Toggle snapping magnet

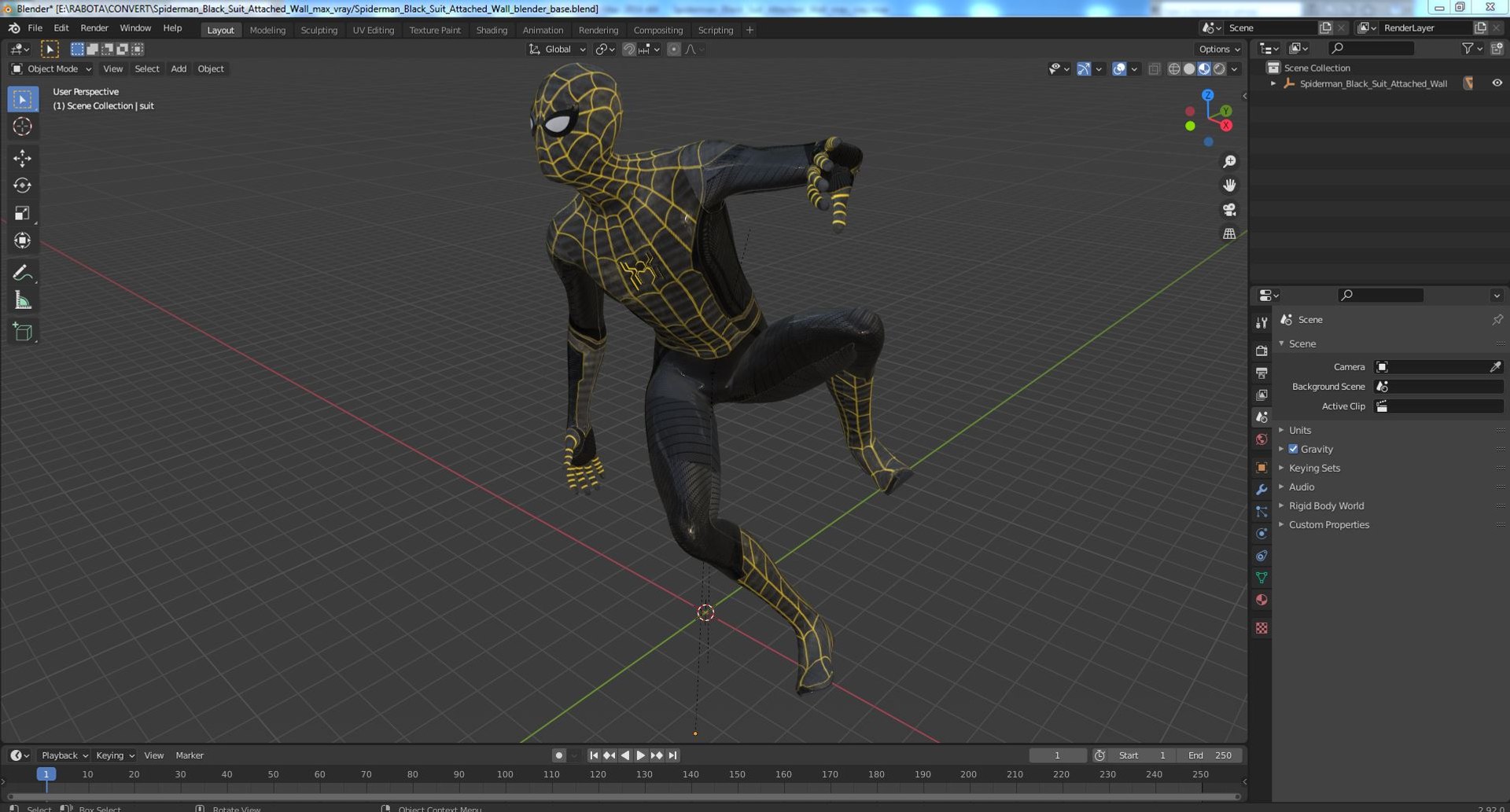[628, 50]
